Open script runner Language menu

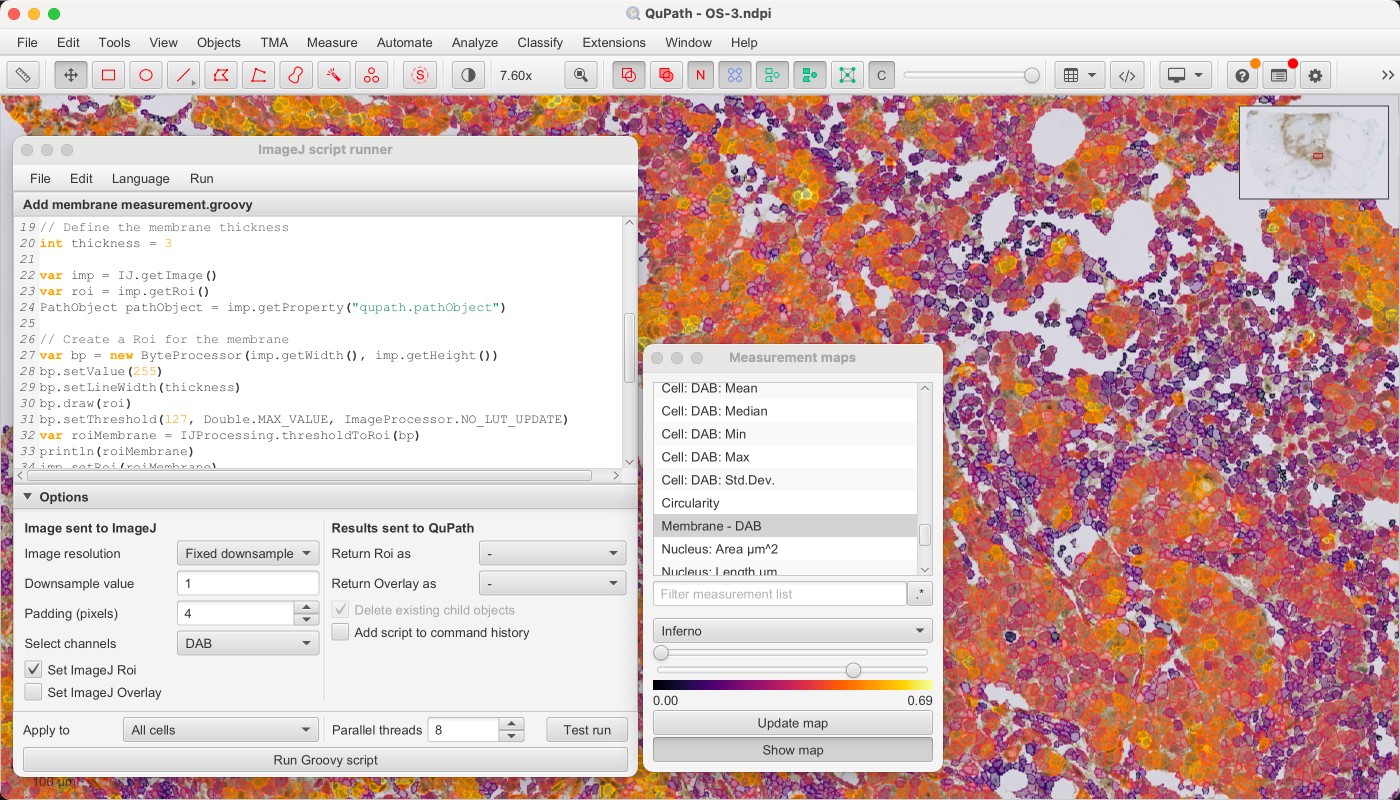(x=141, y=178)
